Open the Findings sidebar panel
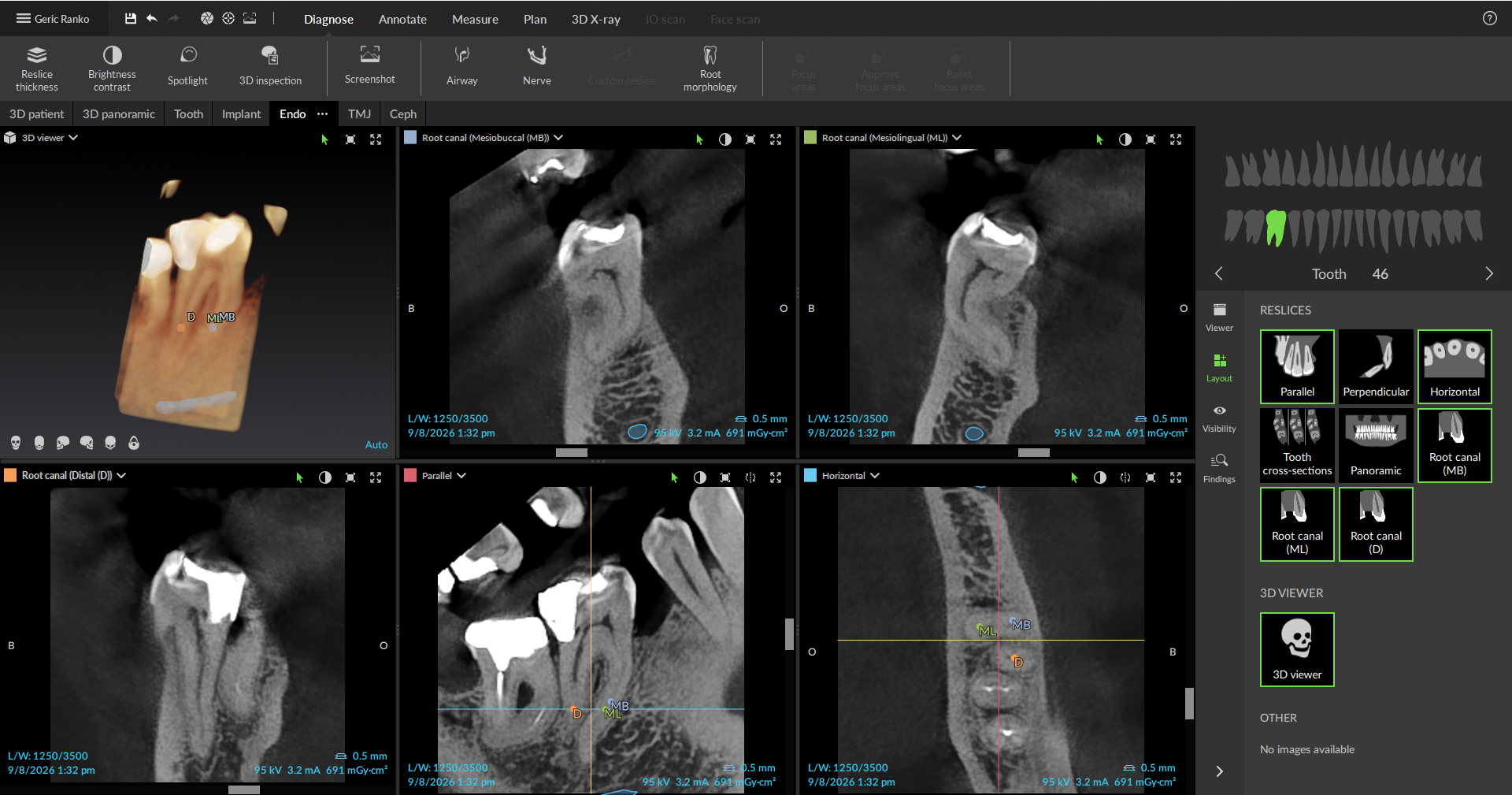 point(1219,468)
